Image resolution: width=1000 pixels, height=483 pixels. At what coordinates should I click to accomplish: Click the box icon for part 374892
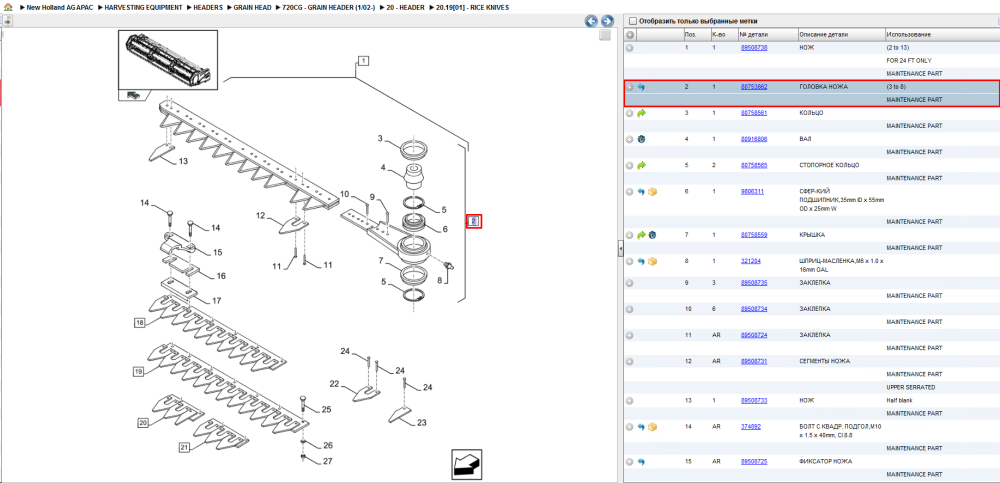click(x=652, y=427)
